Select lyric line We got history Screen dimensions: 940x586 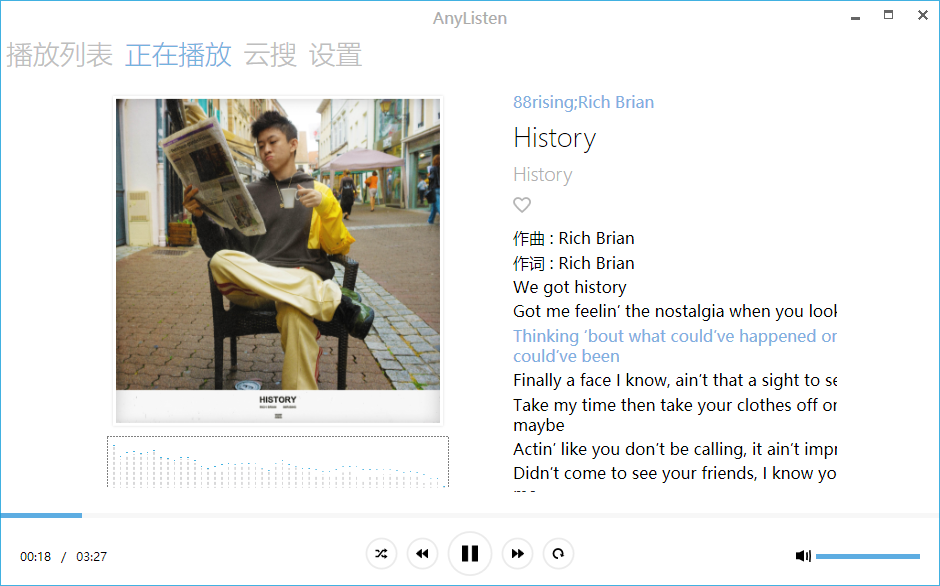[x=570, y=287]
